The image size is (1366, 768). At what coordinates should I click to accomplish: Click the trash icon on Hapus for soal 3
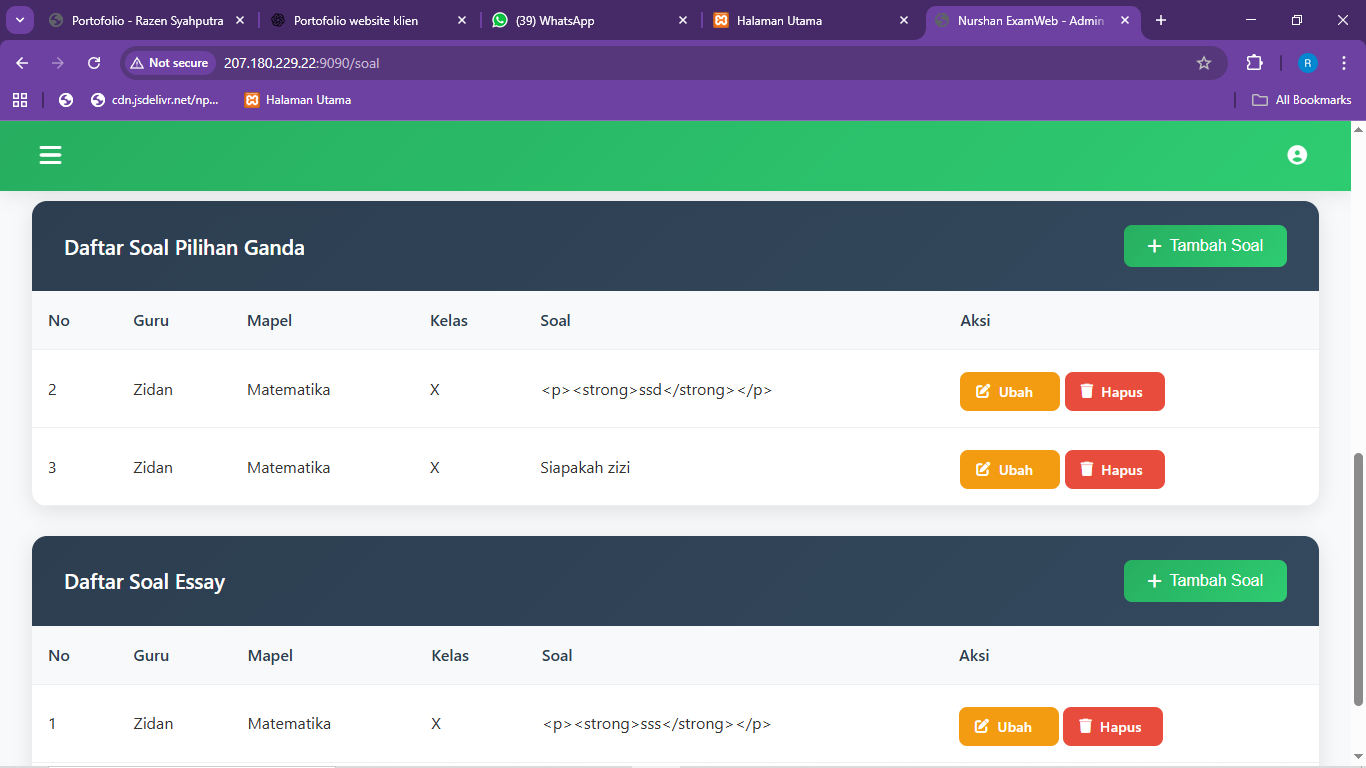(1088, 469)
